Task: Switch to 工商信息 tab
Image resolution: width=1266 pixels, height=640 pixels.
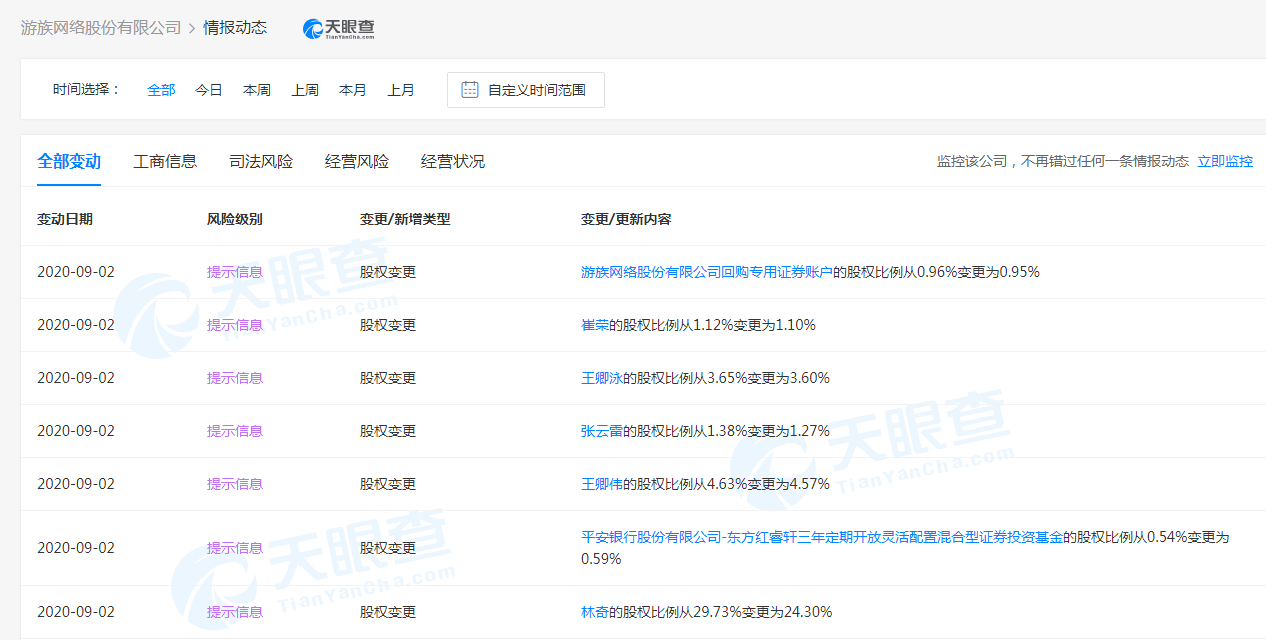Action: coord(165,161)
